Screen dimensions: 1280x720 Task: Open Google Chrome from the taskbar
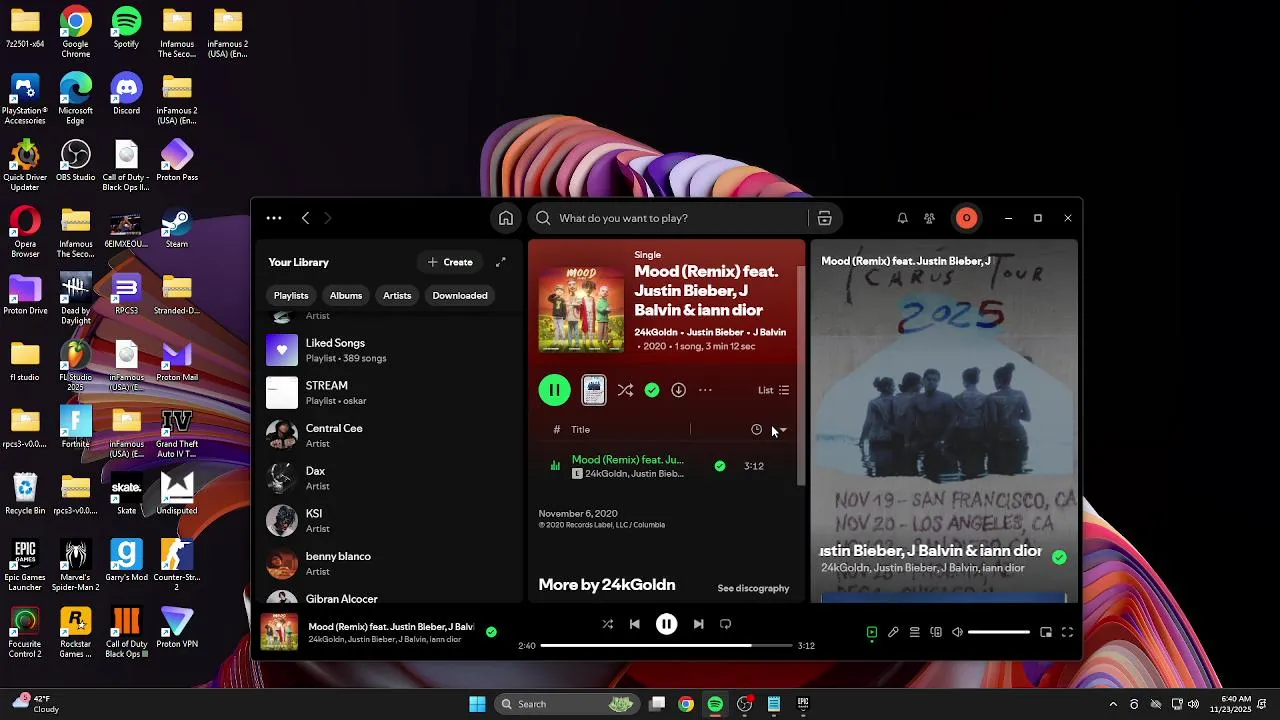point(686,704)
